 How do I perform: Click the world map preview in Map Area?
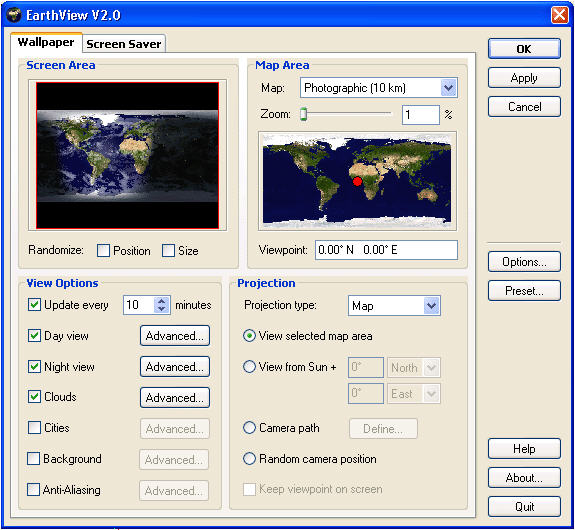coord(357,180)
